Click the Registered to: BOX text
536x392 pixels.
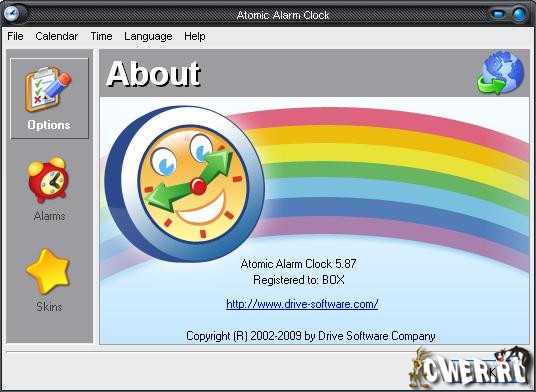(299, 280)
